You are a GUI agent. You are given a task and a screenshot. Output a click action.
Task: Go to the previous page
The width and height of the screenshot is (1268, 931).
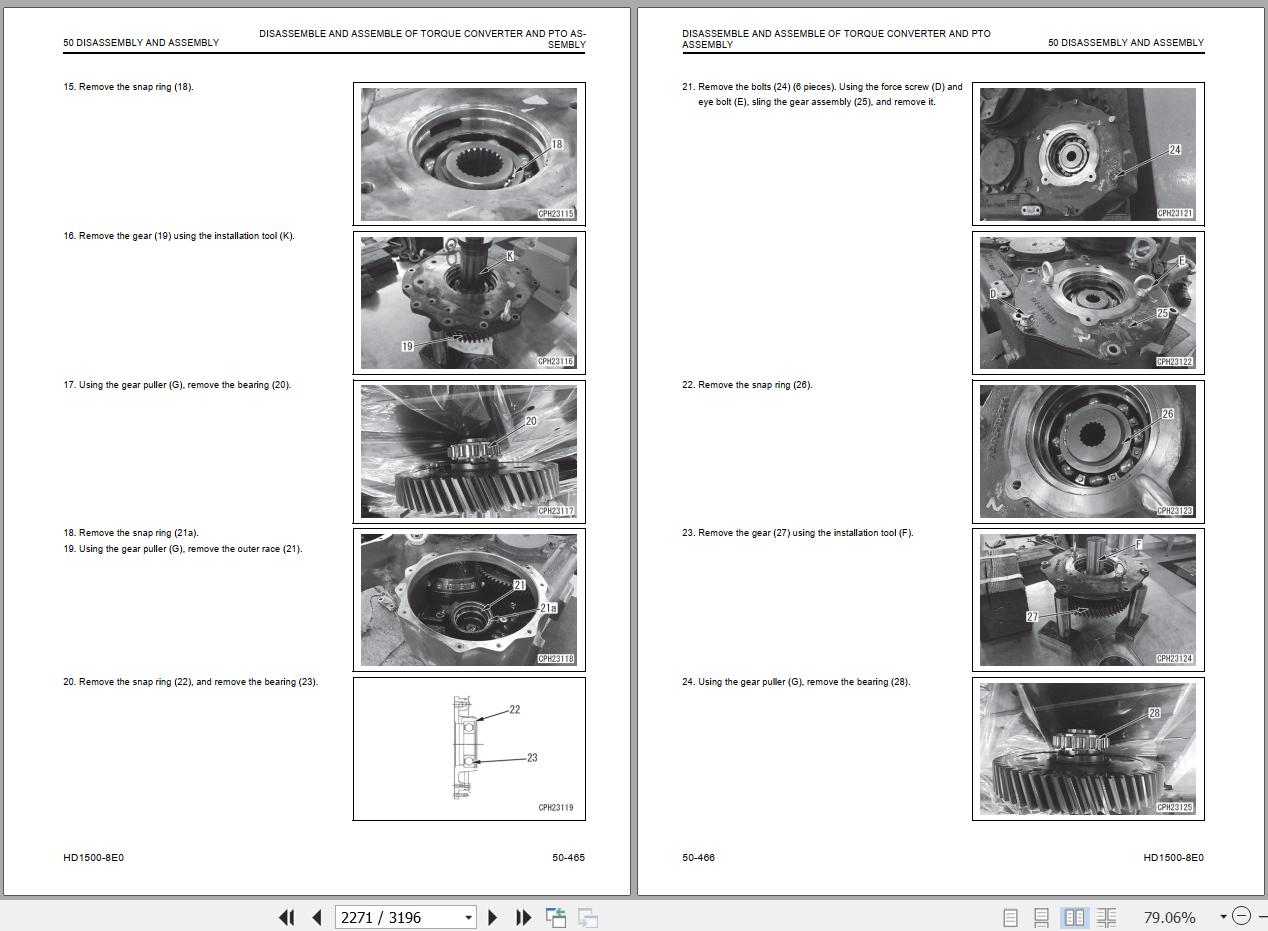[317, 917]
